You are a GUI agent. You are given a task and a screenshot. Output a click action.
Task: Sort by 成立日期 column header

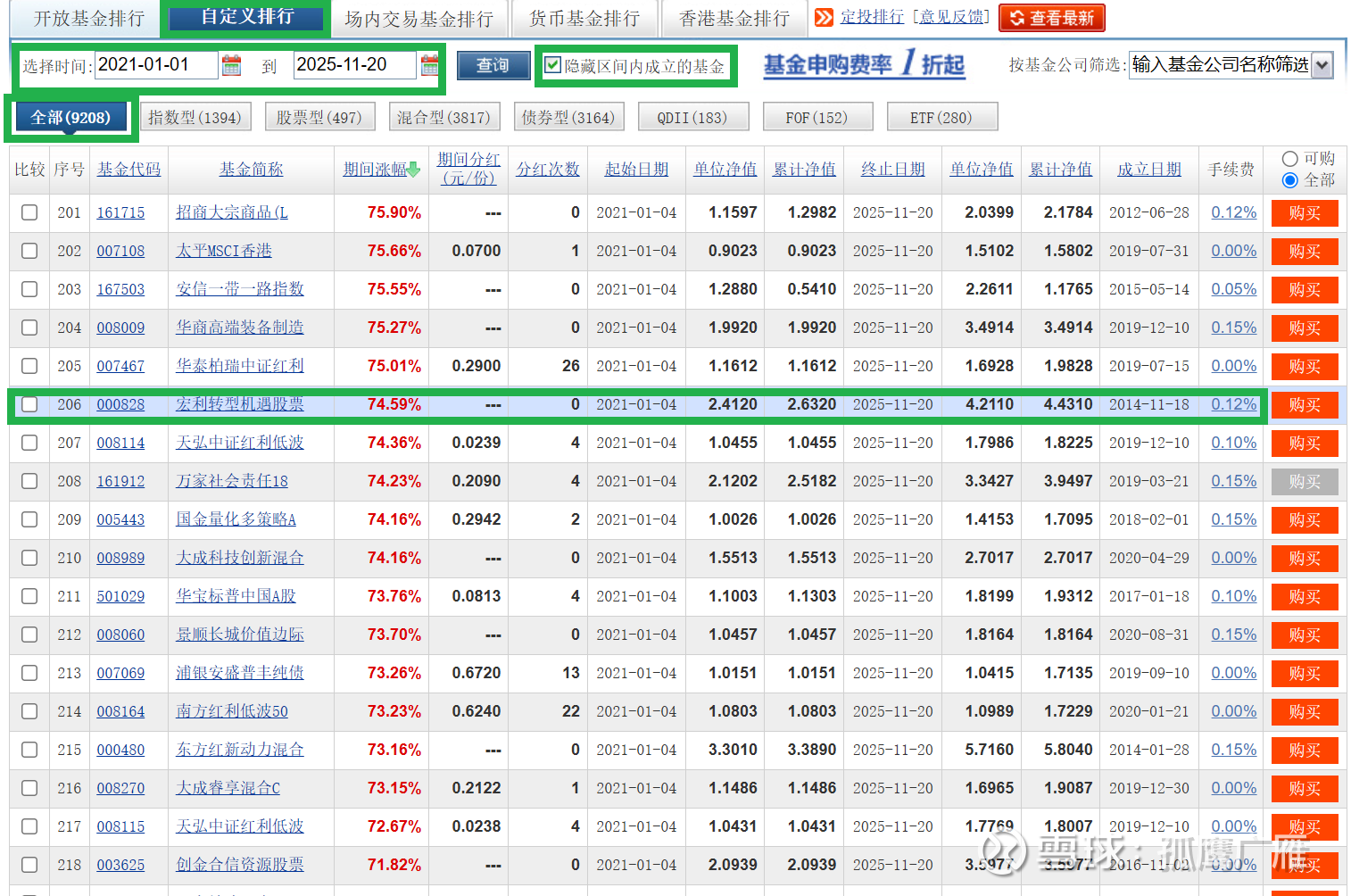[1148, 170]
